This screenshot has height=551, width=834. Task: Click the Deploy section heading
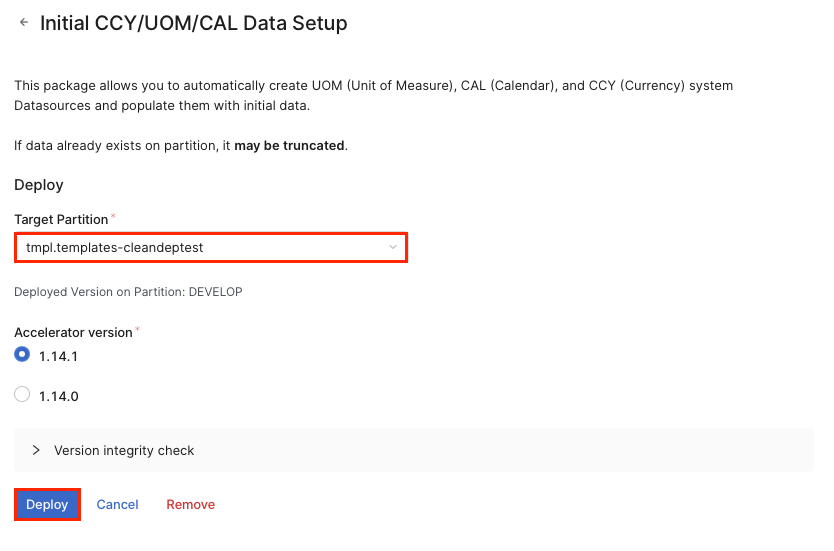click(39, 185)
